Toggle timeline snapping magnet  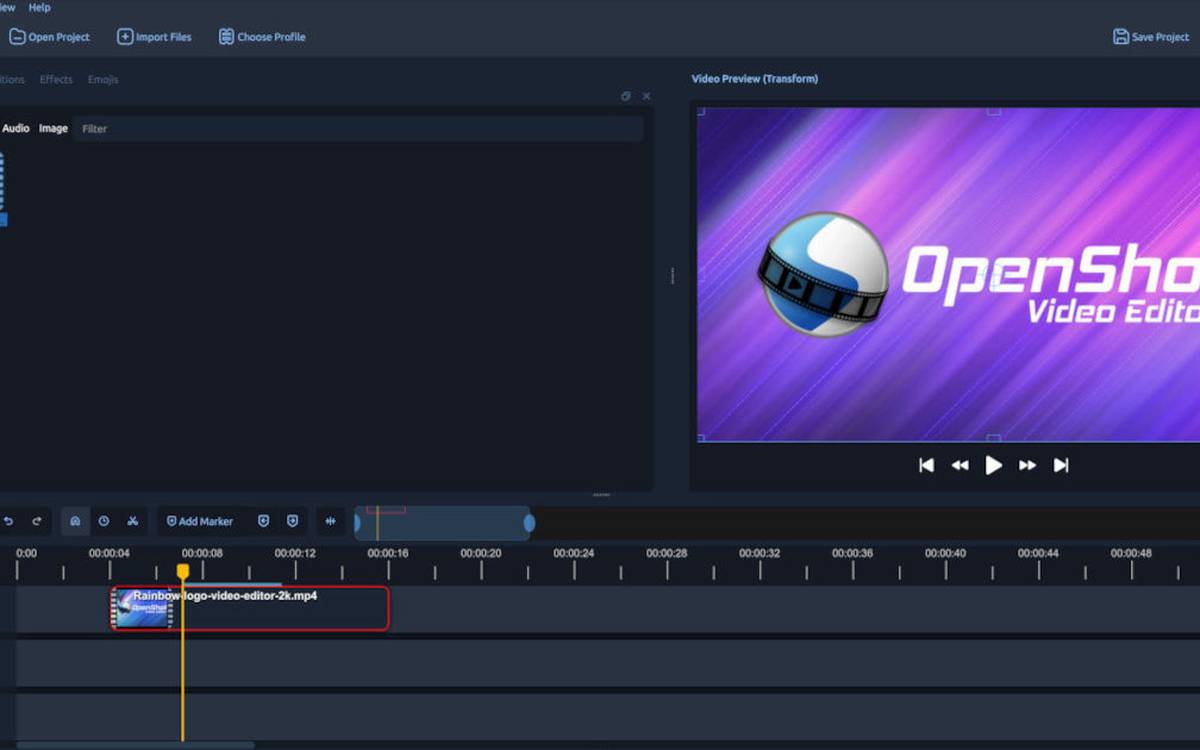coord(75,521)
